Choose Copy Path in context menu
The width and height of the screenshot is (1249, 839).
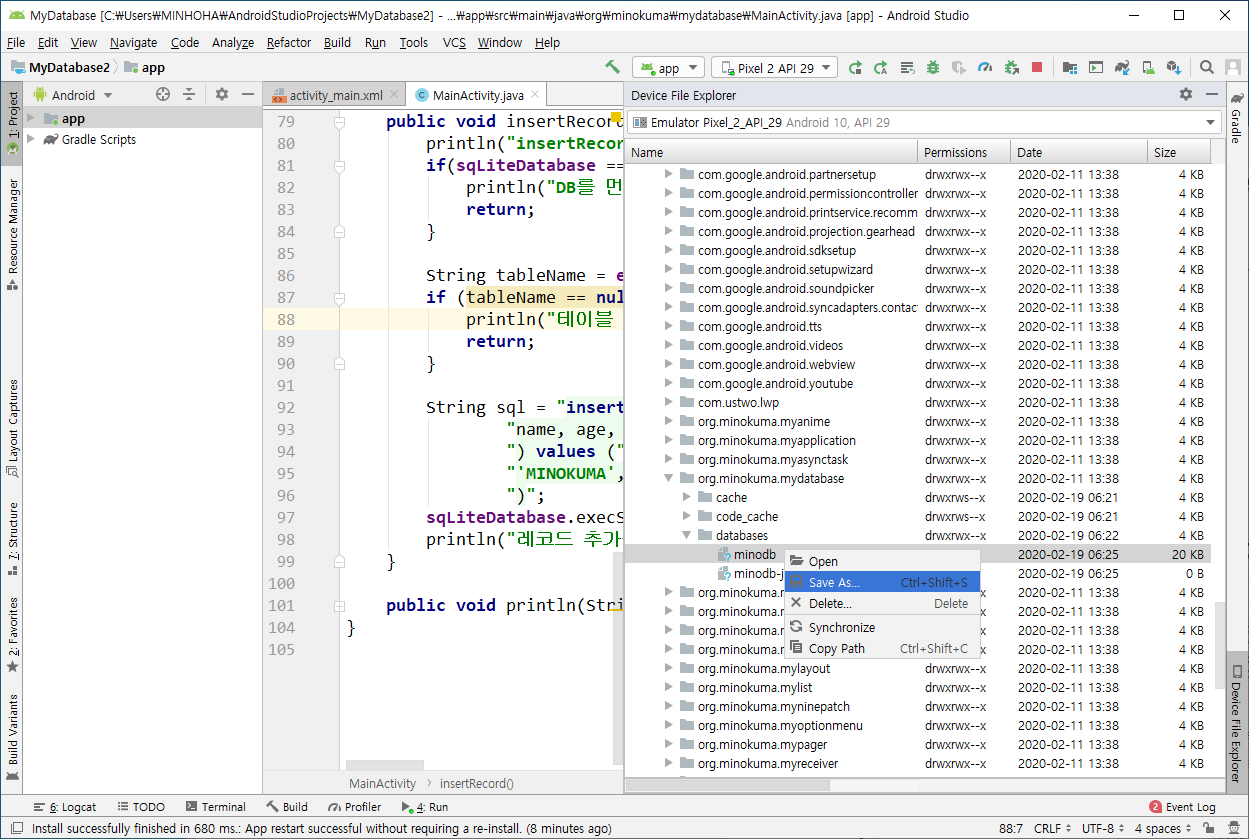click(882, 648)
